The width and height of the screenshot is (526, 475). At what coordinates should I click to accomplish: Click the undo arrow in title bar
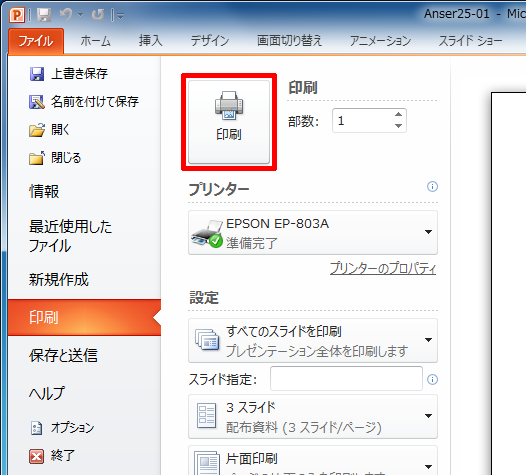[x=66, y=15]
